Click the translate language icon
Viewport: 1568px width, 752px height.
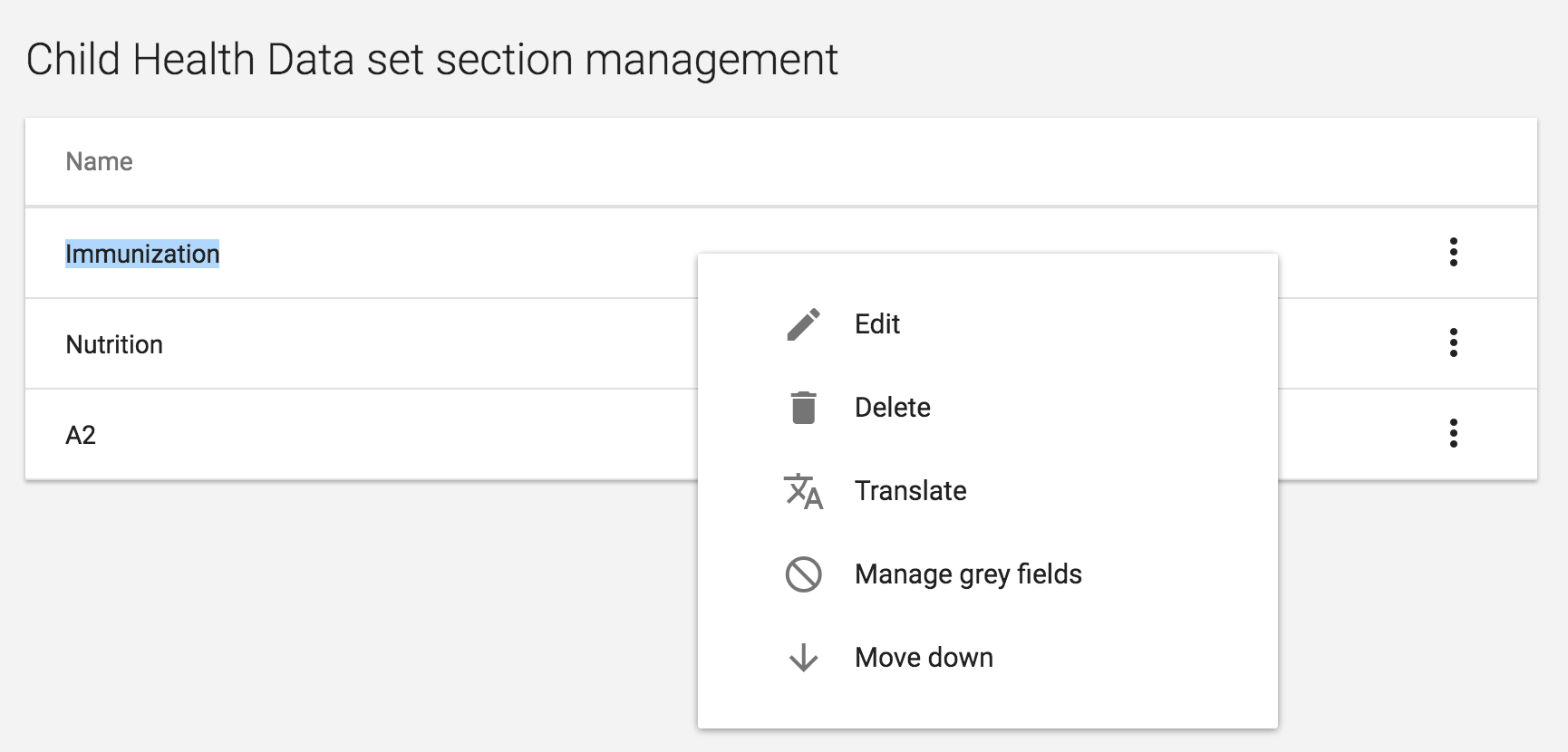click(803, 491)
